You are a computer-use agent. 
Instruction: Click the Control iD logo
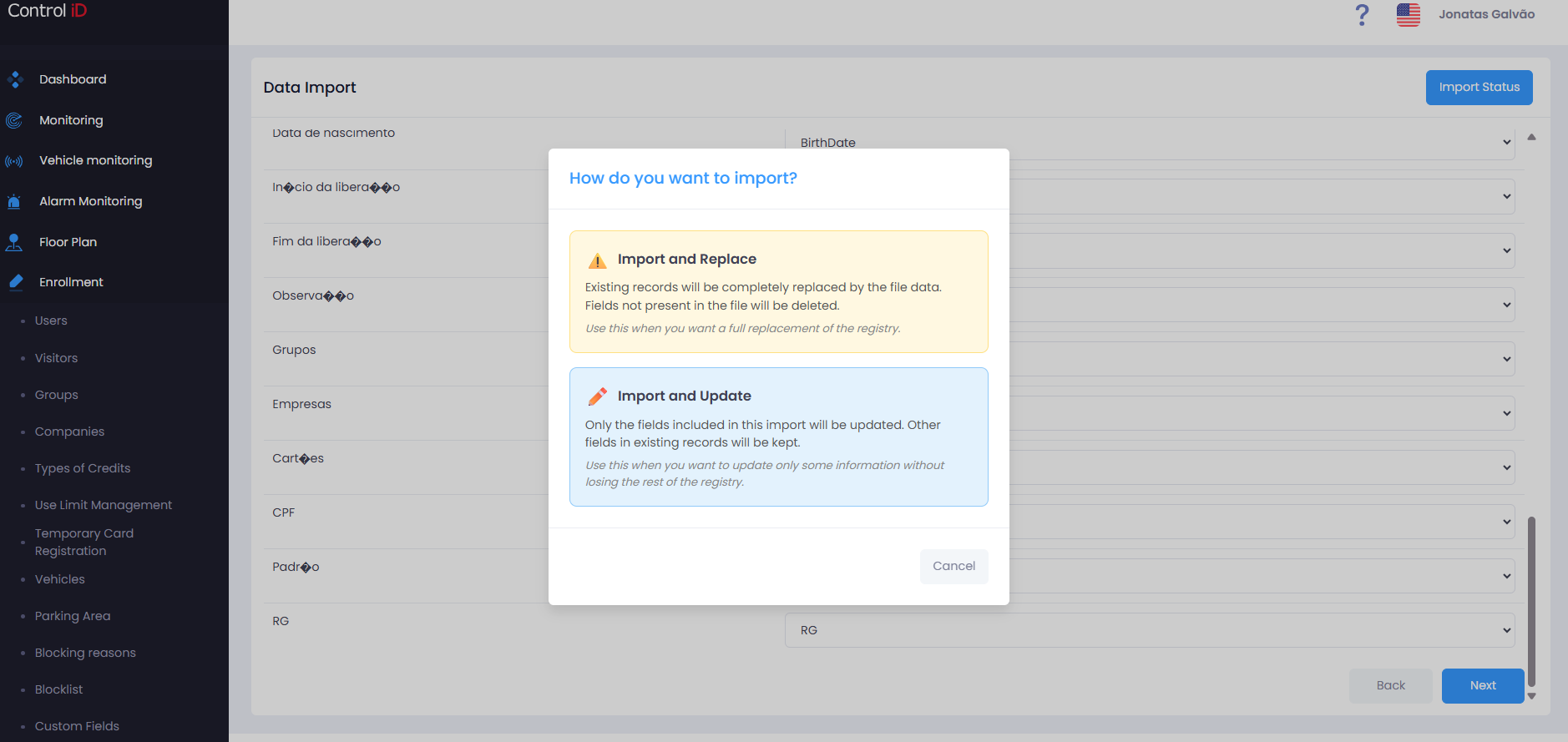[x=48, y=11]
